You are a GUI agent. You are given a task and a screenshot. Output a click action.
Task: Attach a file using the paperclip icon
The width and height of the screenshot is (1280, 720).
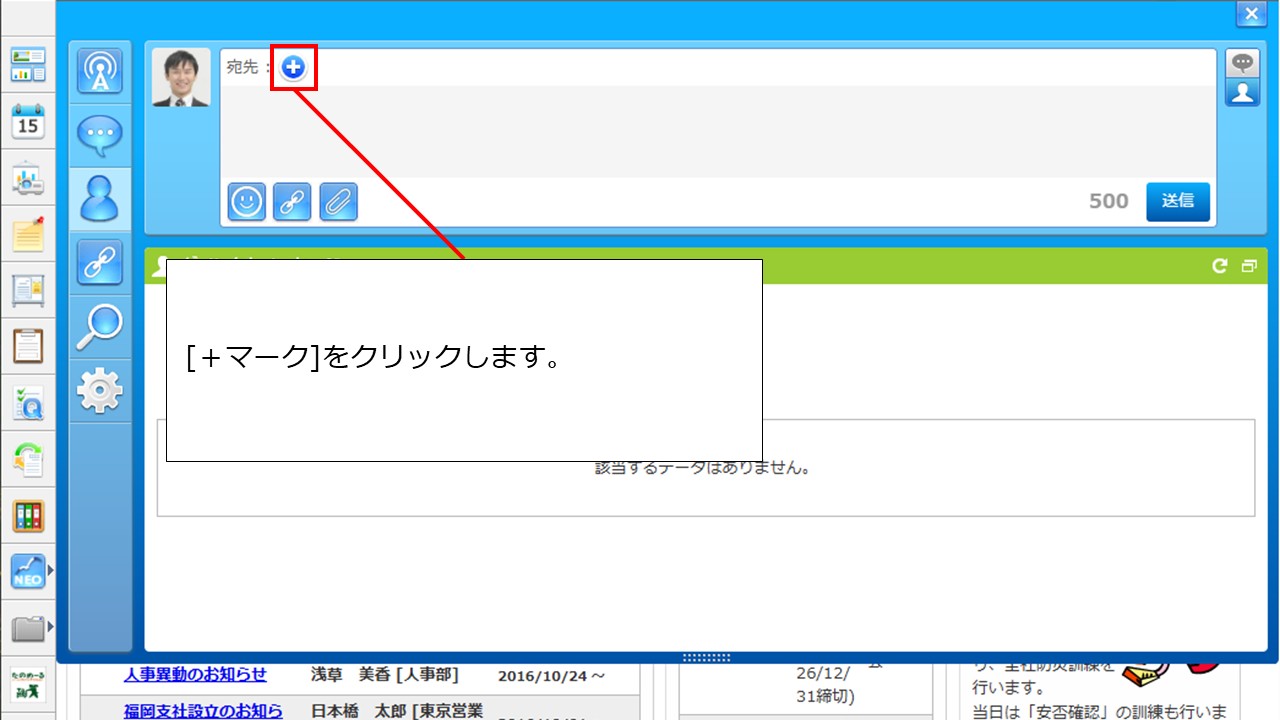point(338,202)
